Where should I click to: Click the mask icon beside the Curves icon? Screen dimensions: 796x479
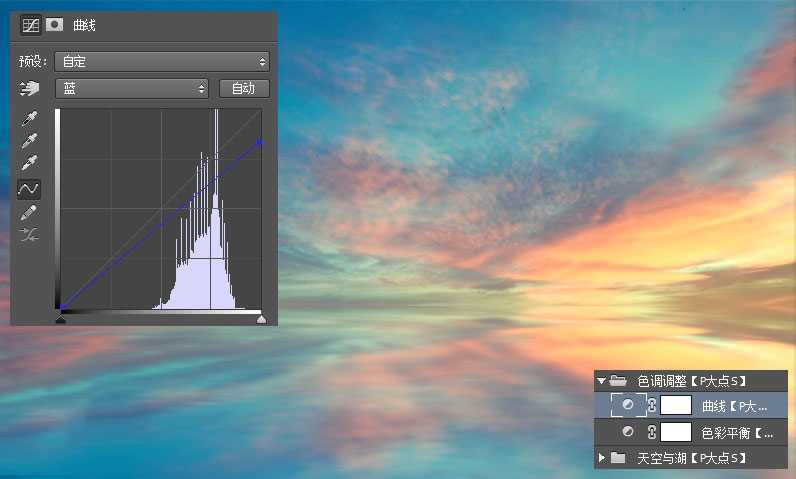click(x=53, y=25)
